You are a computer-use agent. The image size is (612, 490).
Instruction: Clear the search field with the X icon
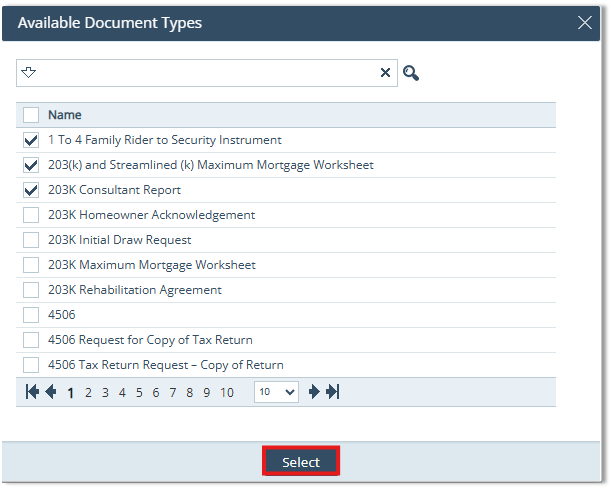[385, 73]
